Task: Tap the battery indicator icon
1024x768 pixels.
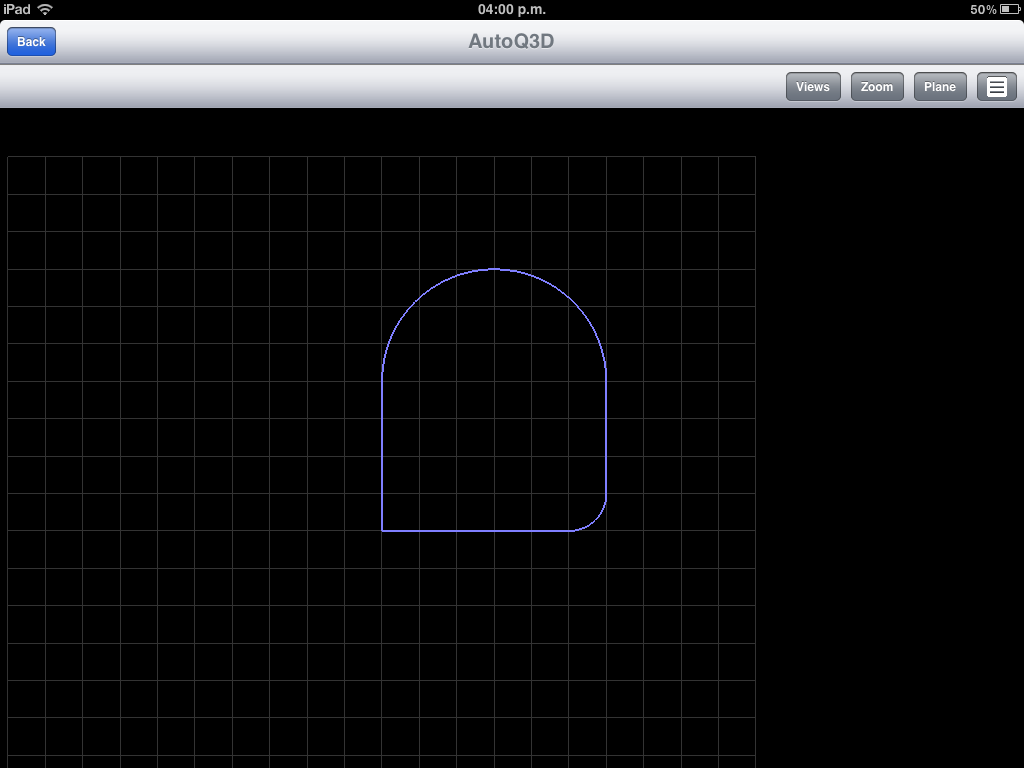Action: coord(1010,9)
